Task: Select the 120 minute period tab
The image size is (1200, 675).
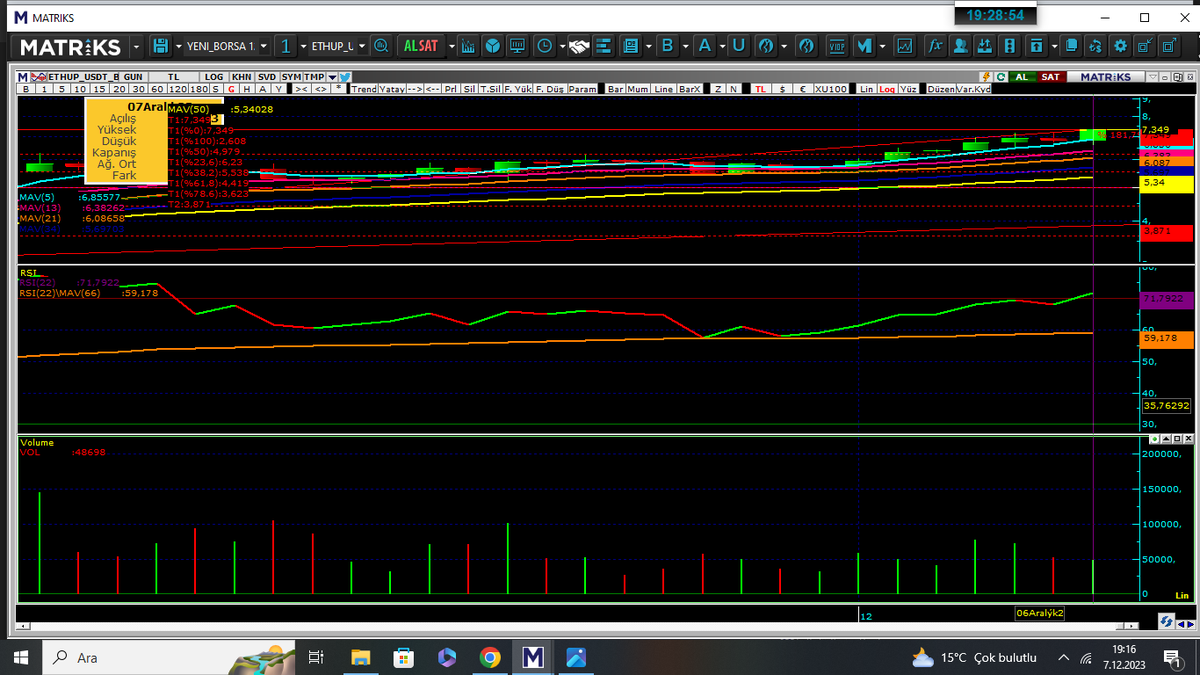Action: (x=177, y=89)
